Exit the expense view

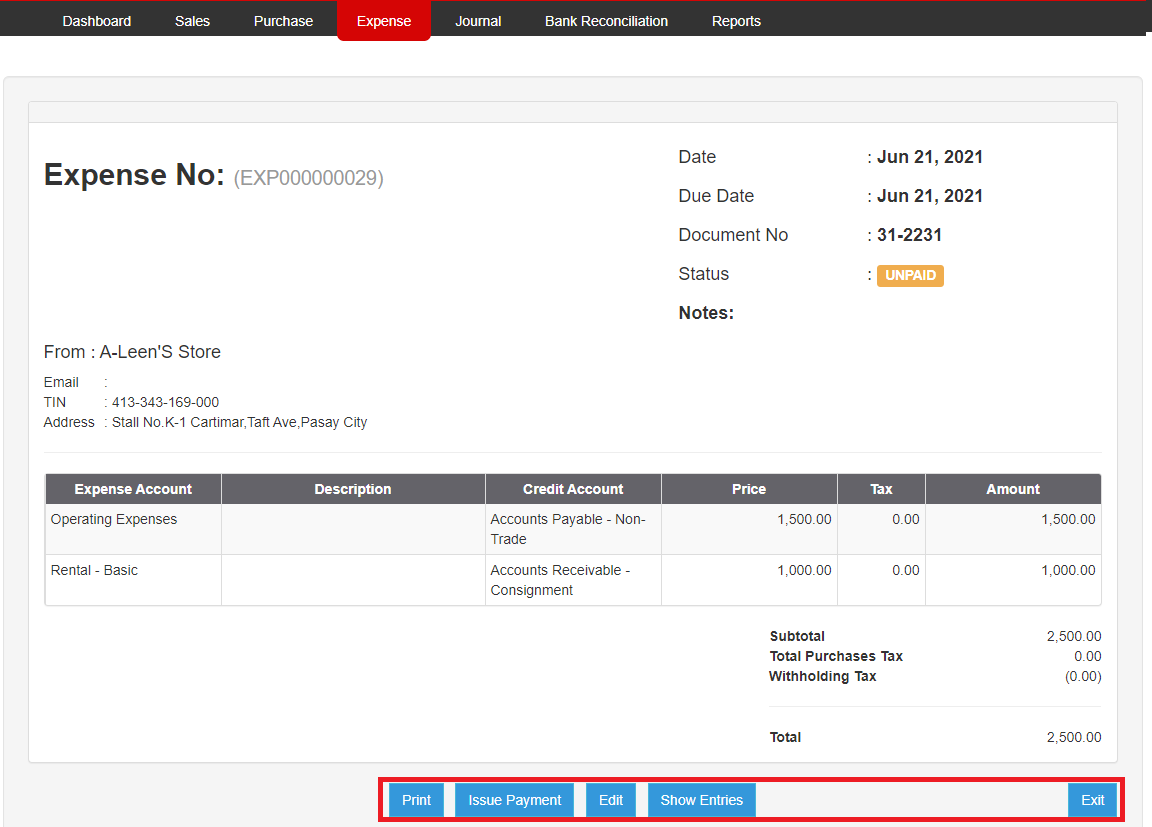(x=1092, y=800)
